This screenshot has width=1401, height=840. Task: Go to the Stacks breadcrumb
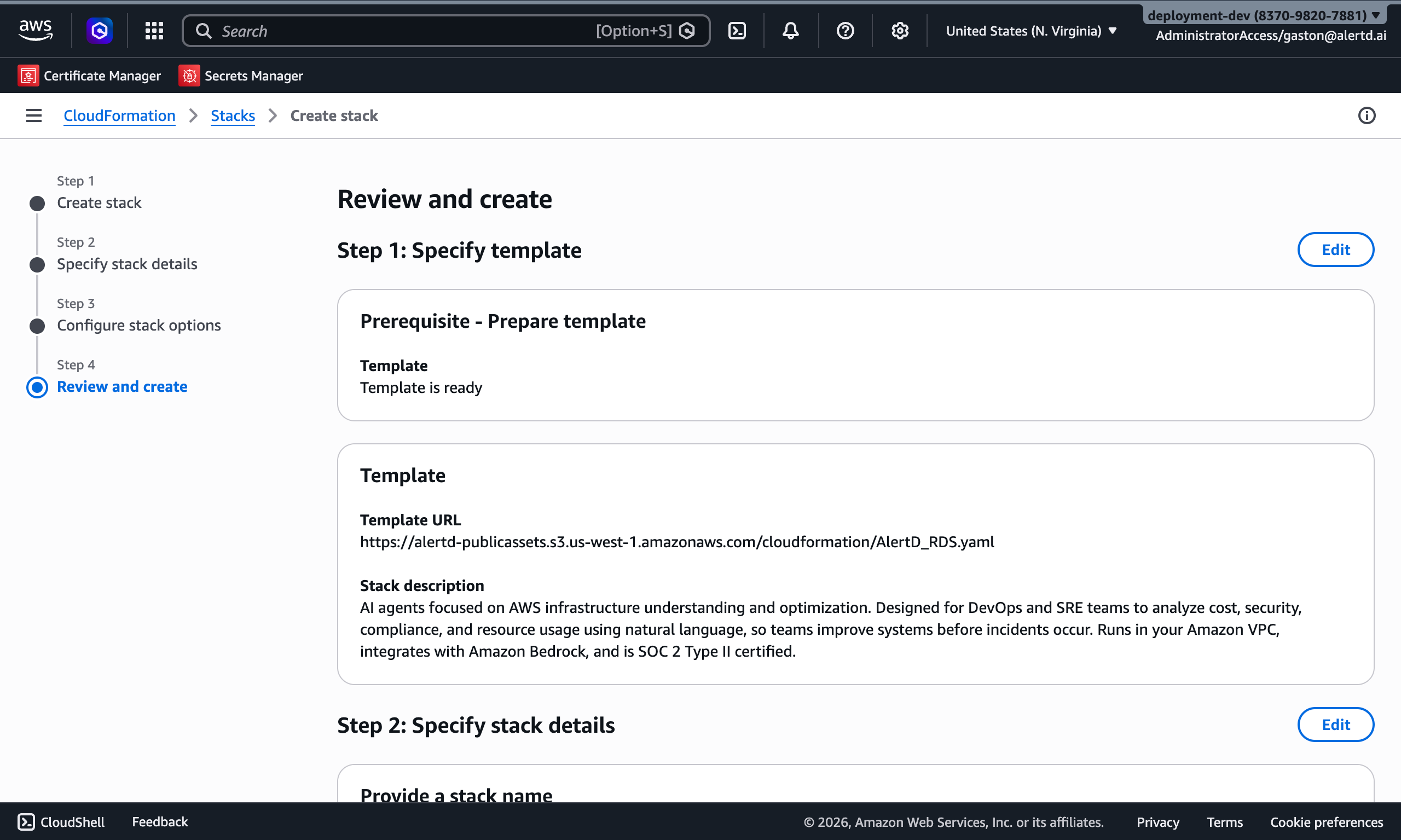233,115
